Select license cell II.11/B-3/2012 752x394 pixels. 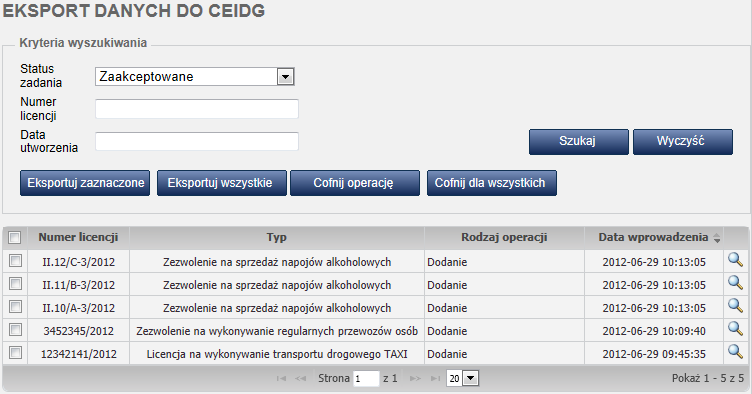click(79, 285)
